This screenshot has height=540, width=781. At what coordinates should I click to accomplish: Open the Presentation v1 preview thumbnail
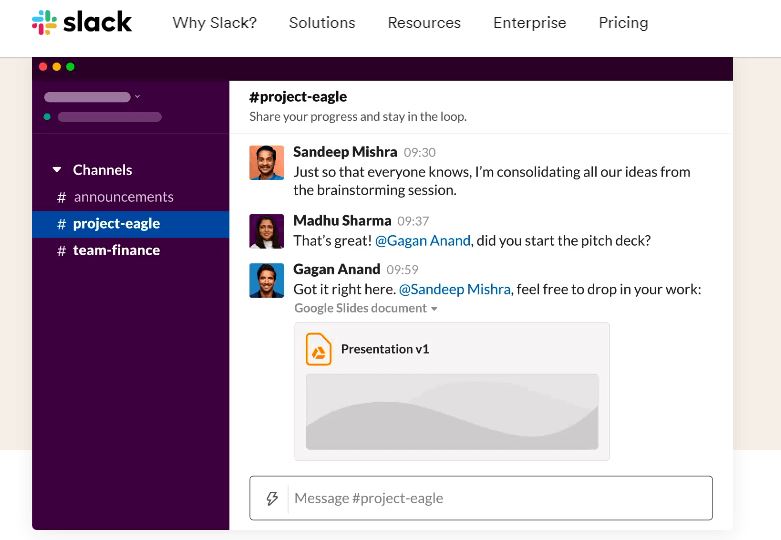pyautogui.click(x=452, y=411)
